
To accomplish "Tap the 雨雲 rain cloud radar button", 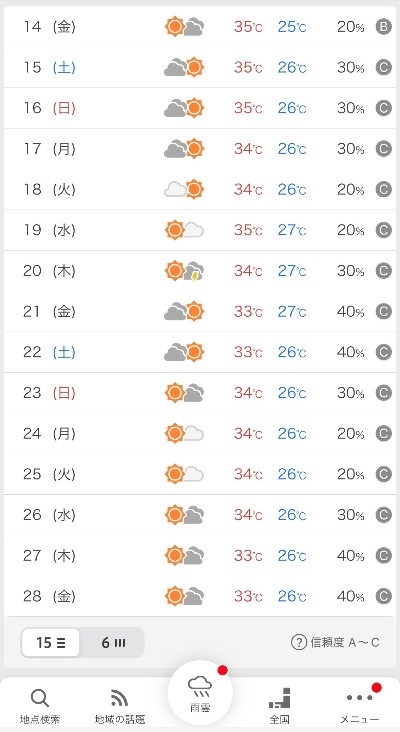I will pos(200,693).
